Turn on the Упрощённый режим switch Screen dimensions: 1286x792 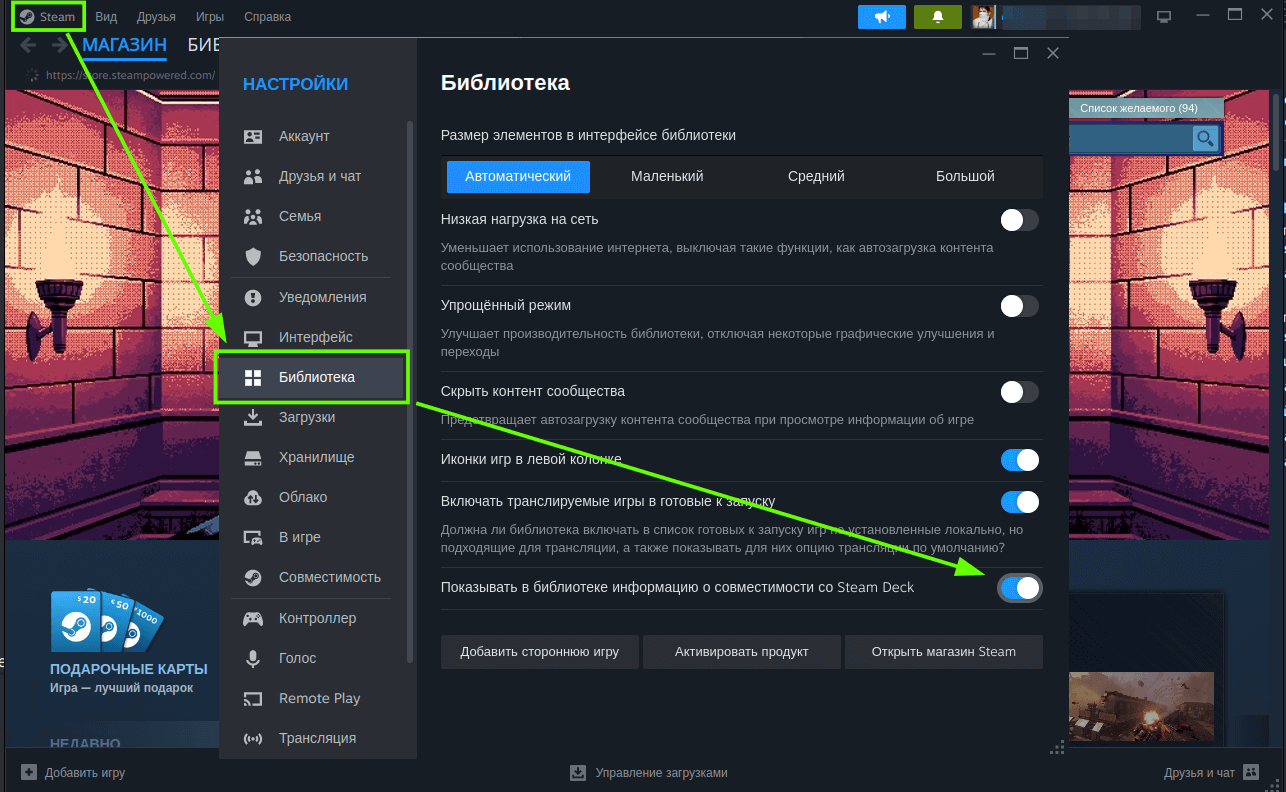1020,306
